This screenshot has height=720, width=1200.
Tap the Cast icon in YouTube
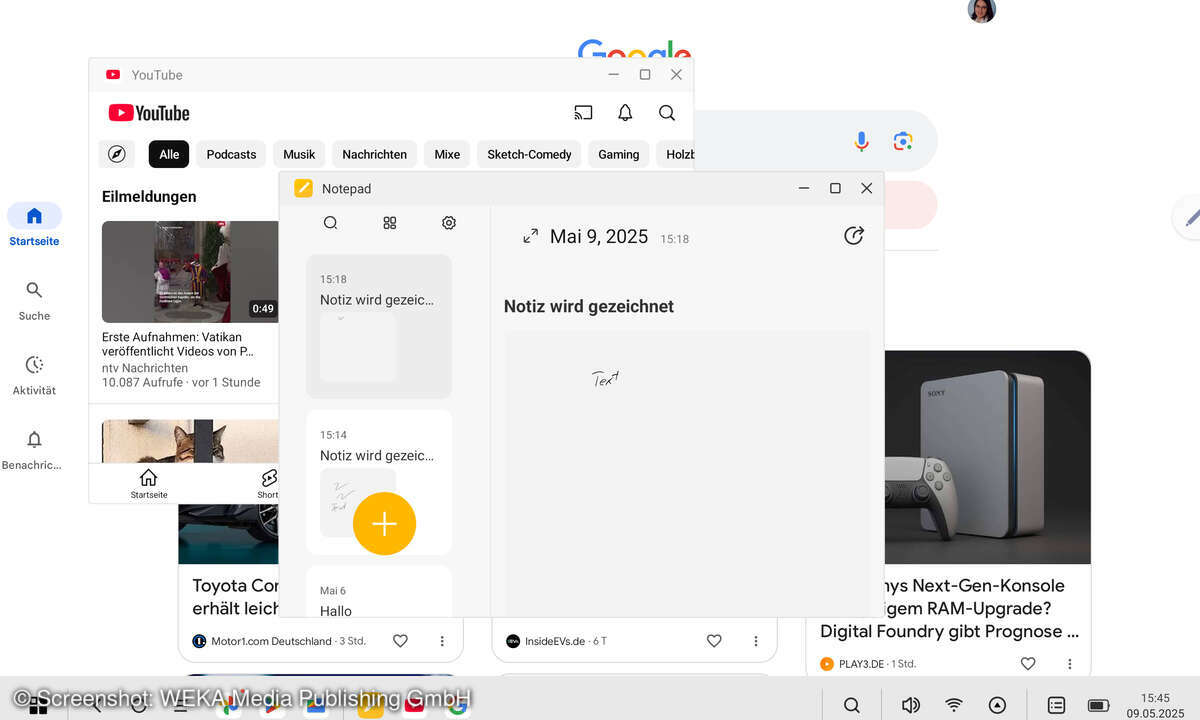pos(583,113)
